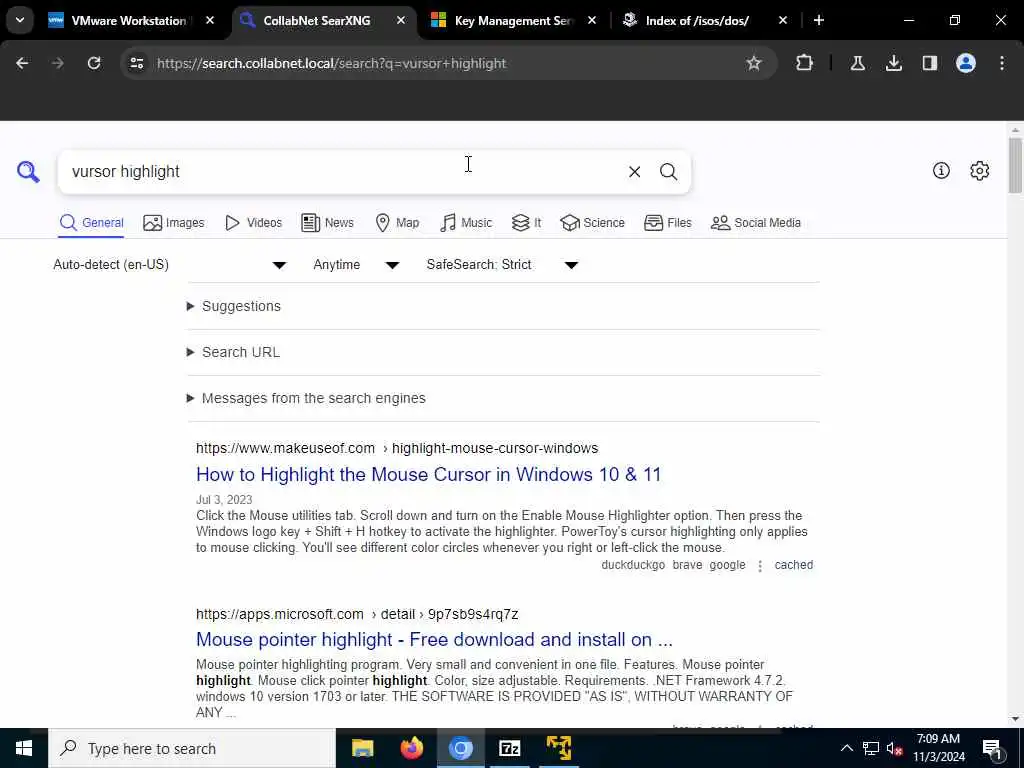Show browser downloads
Image resolution: width=1024 pixels, height=768 pixels.
893,63
